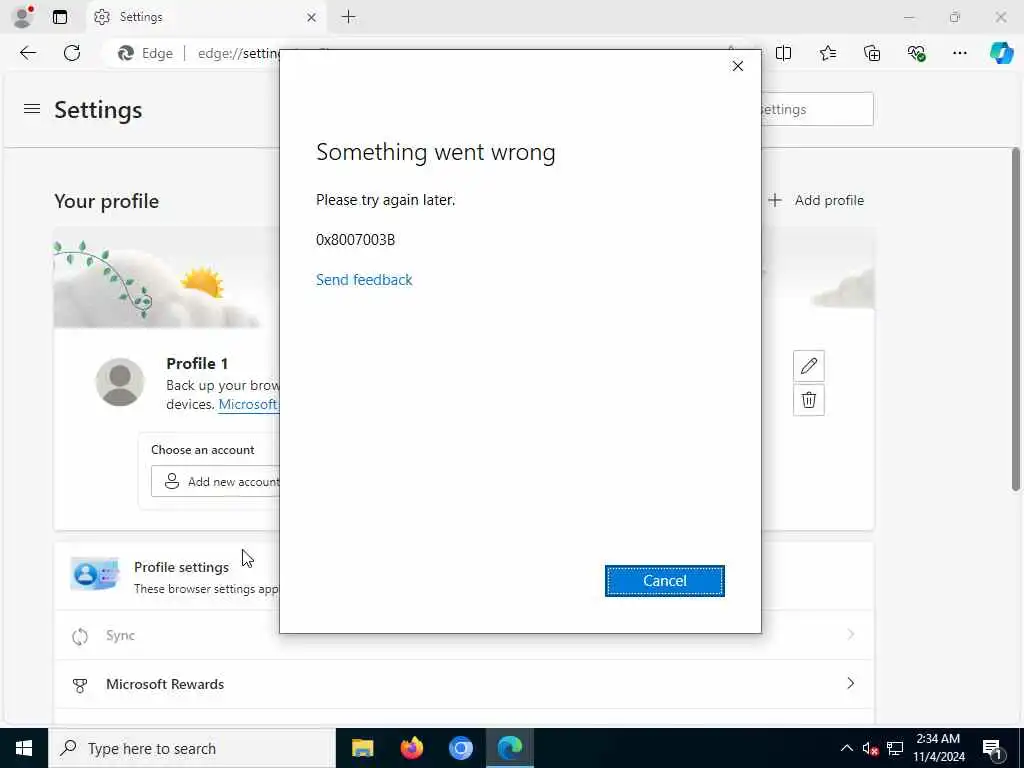Click the Add new account option
This screenshot has height=768, width=1024.
(x=216, y=481)
